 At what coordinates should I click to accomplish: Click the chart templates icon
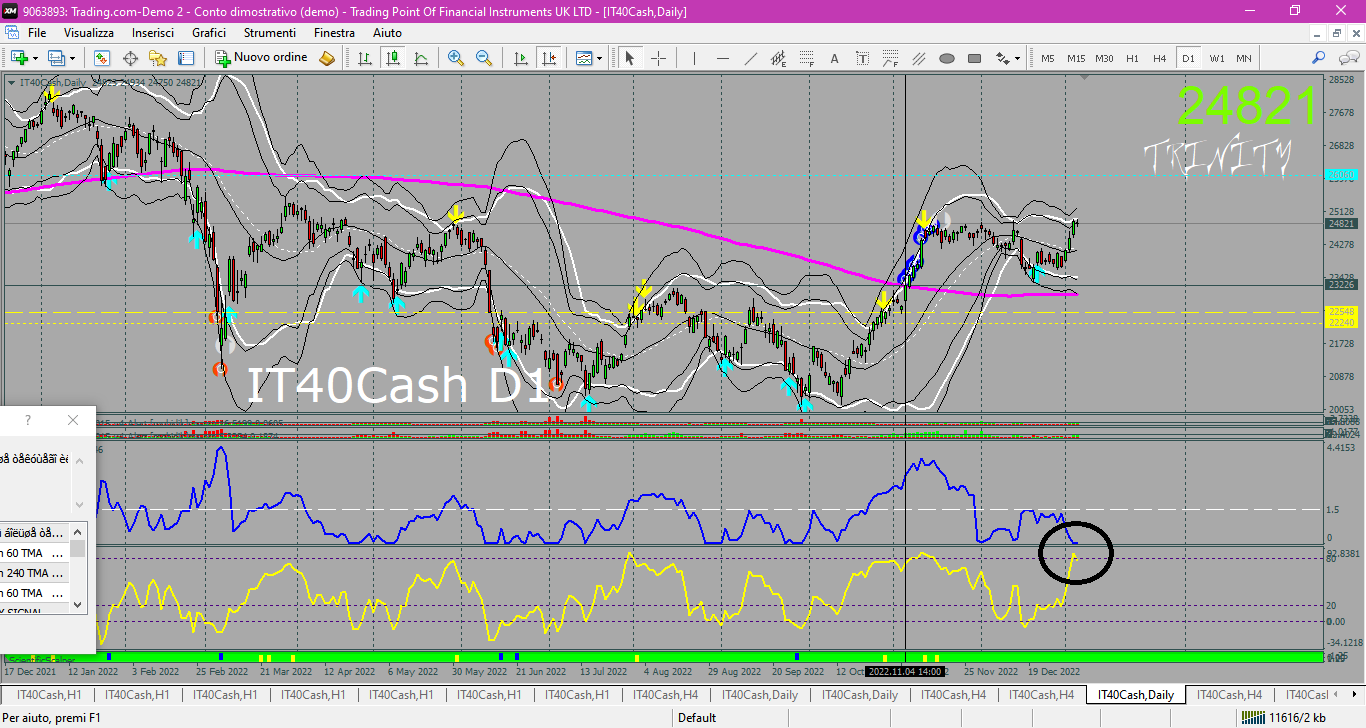tap(583, 58)
